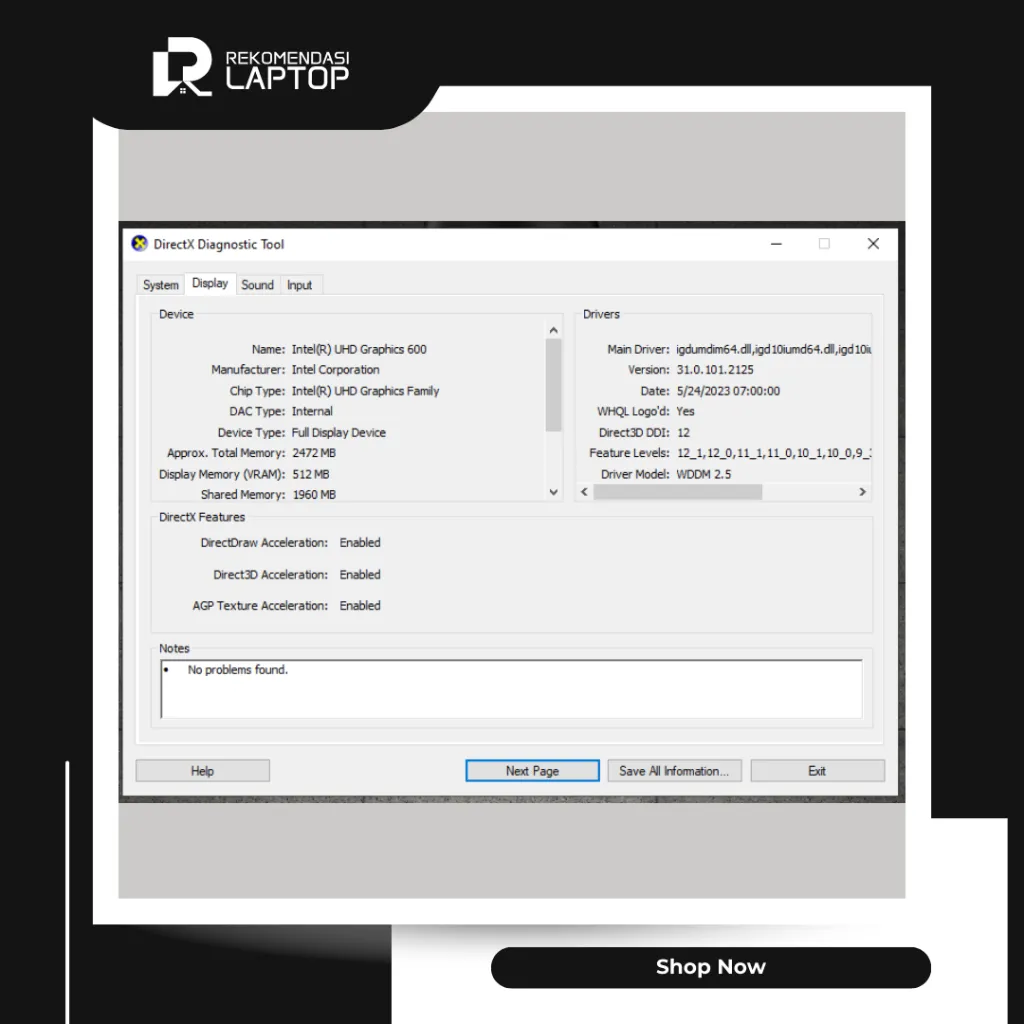Image resolution: width=1024 pixels, height=1024 pixels.
Task: Open the Input tab
Action: click(300, 284)
